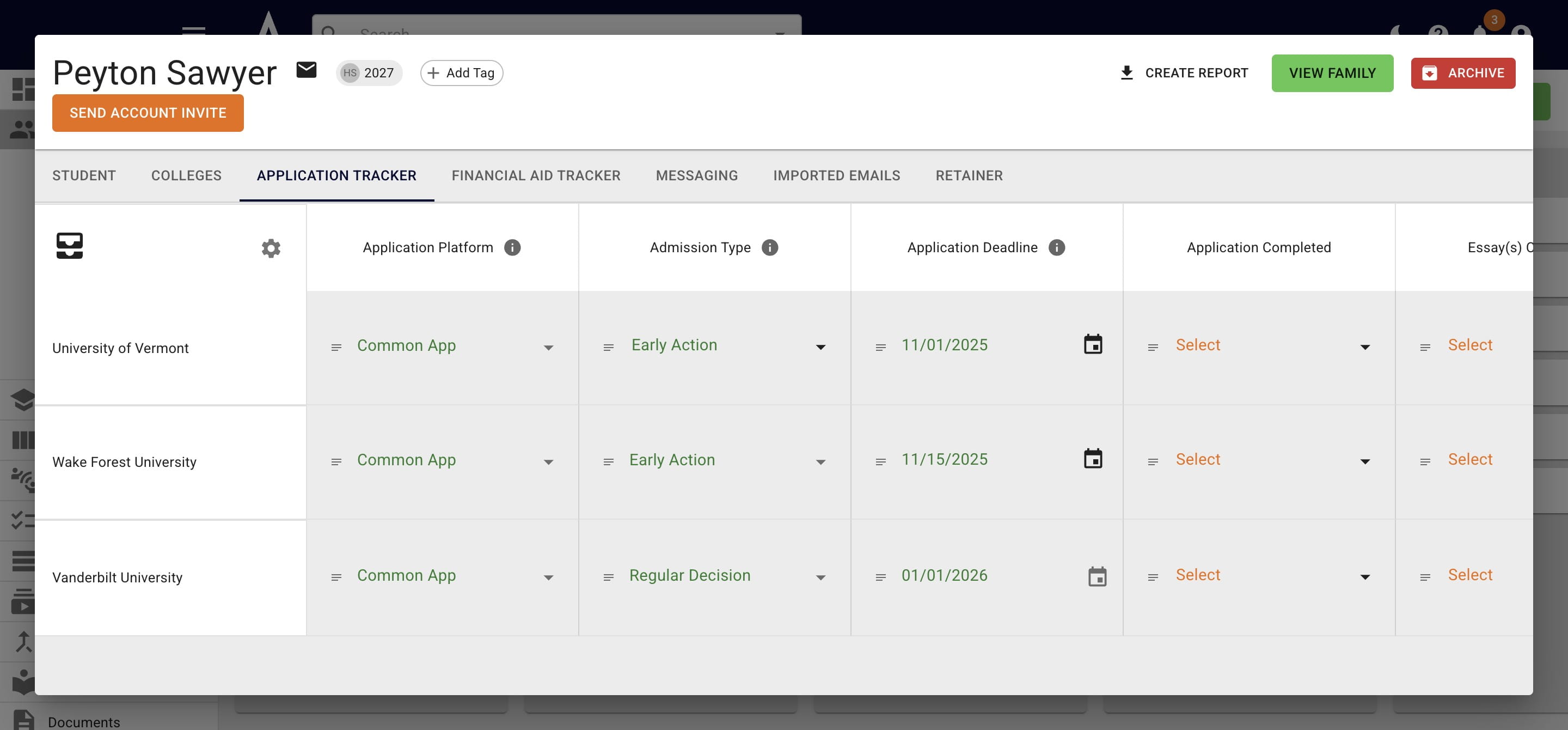Click notes icon in Vanderbilt's Essay(s) cell

click(x=1424, y=577)
